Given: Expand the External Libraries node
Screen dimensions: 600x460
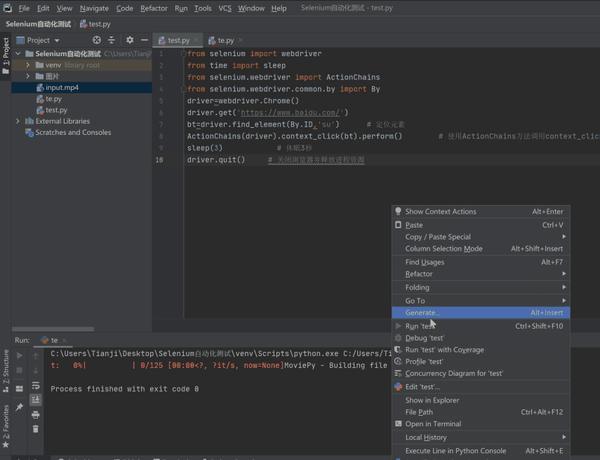Looking at the screenshot, I should 18,121.
